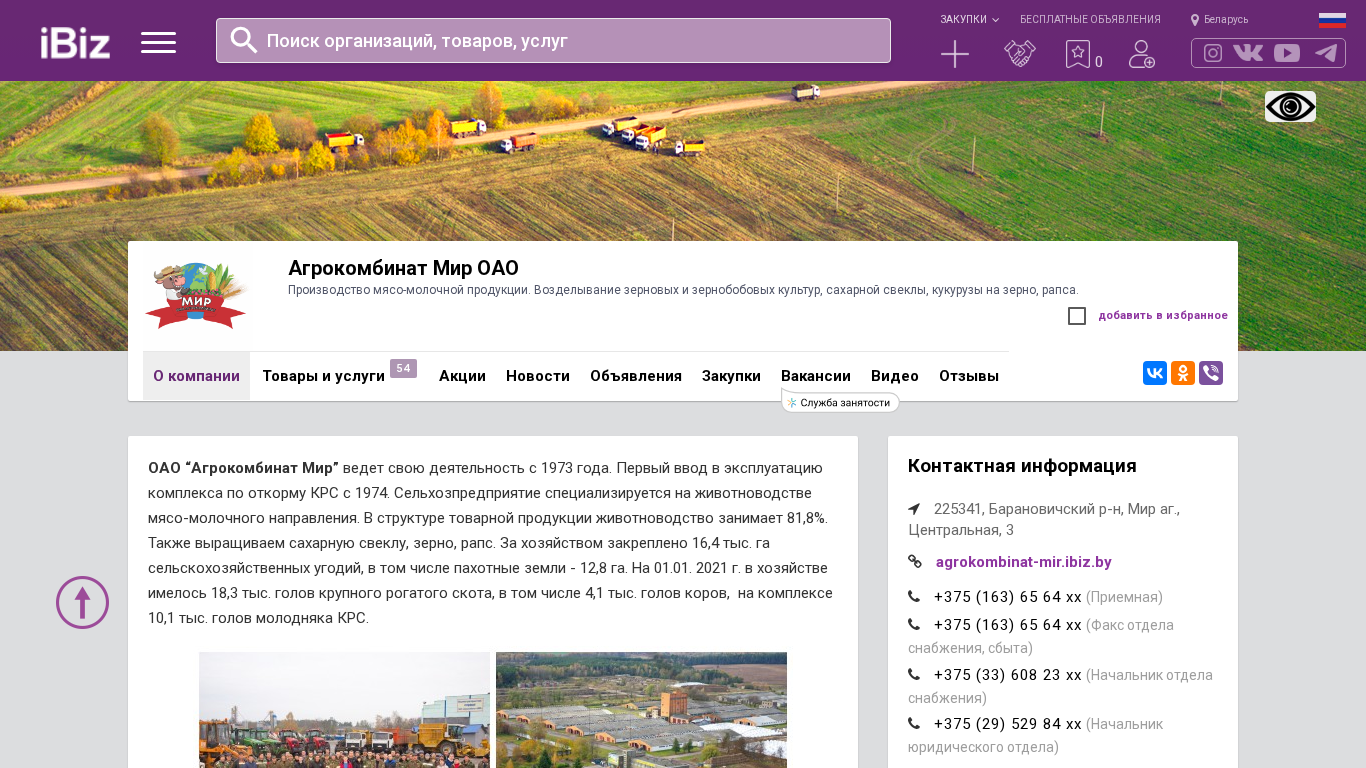Go to the Объявления tab
The height and width of the screenshot is (768, 1366).
(x=636, y=376)
